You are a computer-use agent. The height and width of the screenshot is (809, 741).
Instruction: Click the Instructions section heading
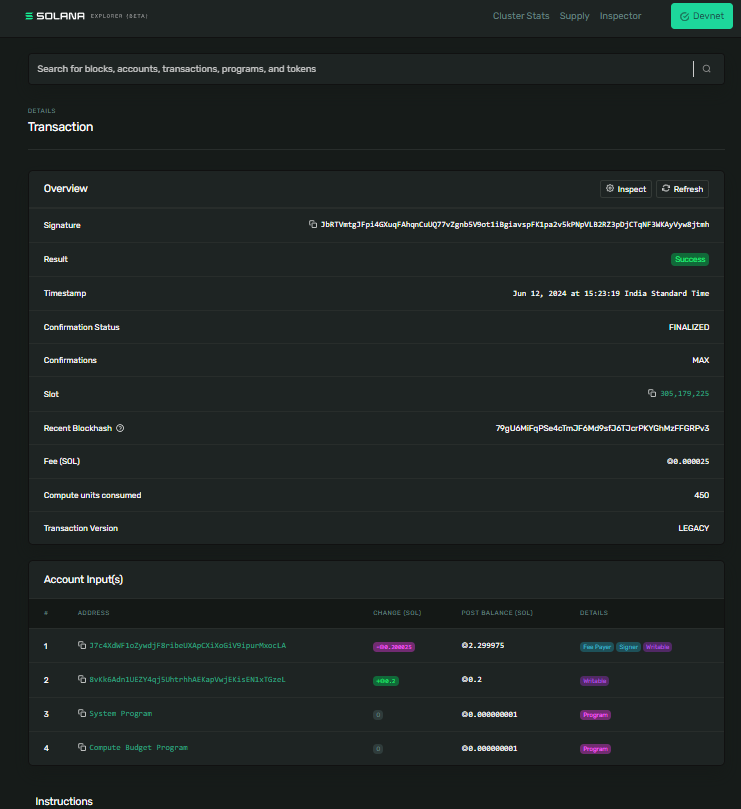(x=64, y=801)
